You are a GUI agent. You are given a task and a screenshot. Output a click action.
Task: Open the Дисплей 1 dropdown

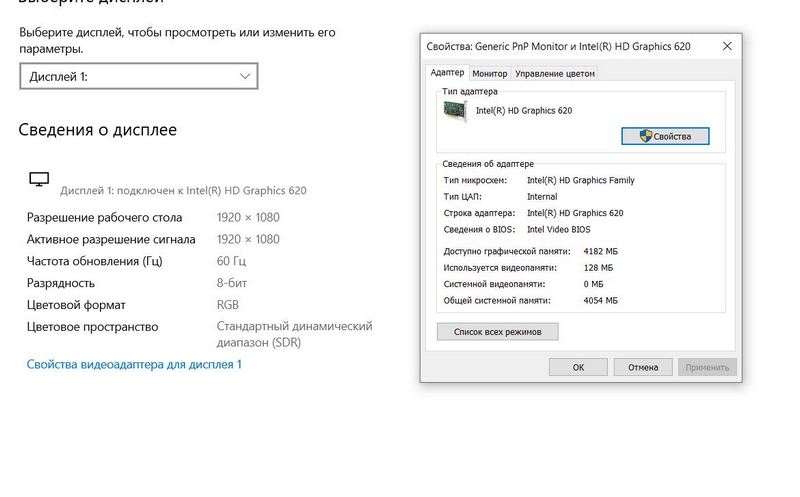(139, 76)
